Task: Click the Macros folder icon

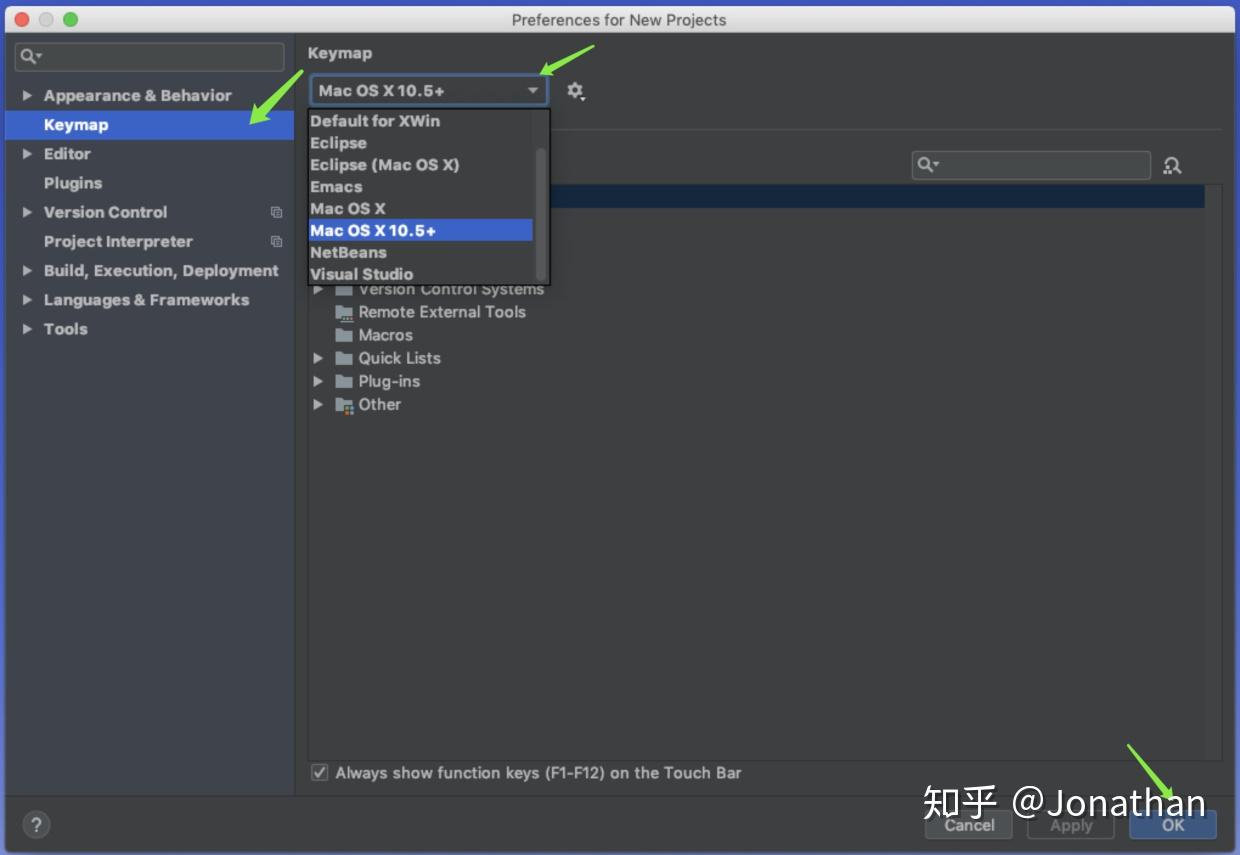Action: 343,335
